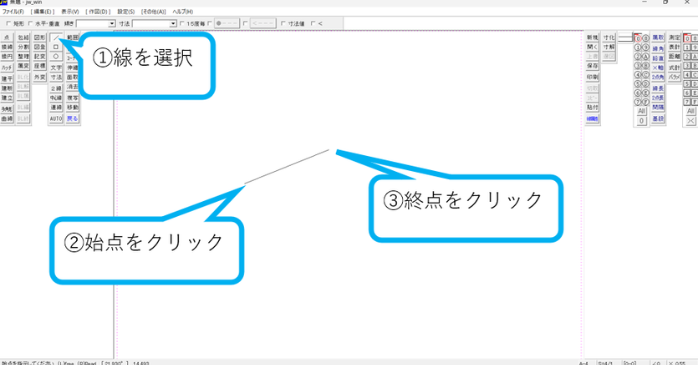Click the 線角 line angle button

(x=658, y=49)
